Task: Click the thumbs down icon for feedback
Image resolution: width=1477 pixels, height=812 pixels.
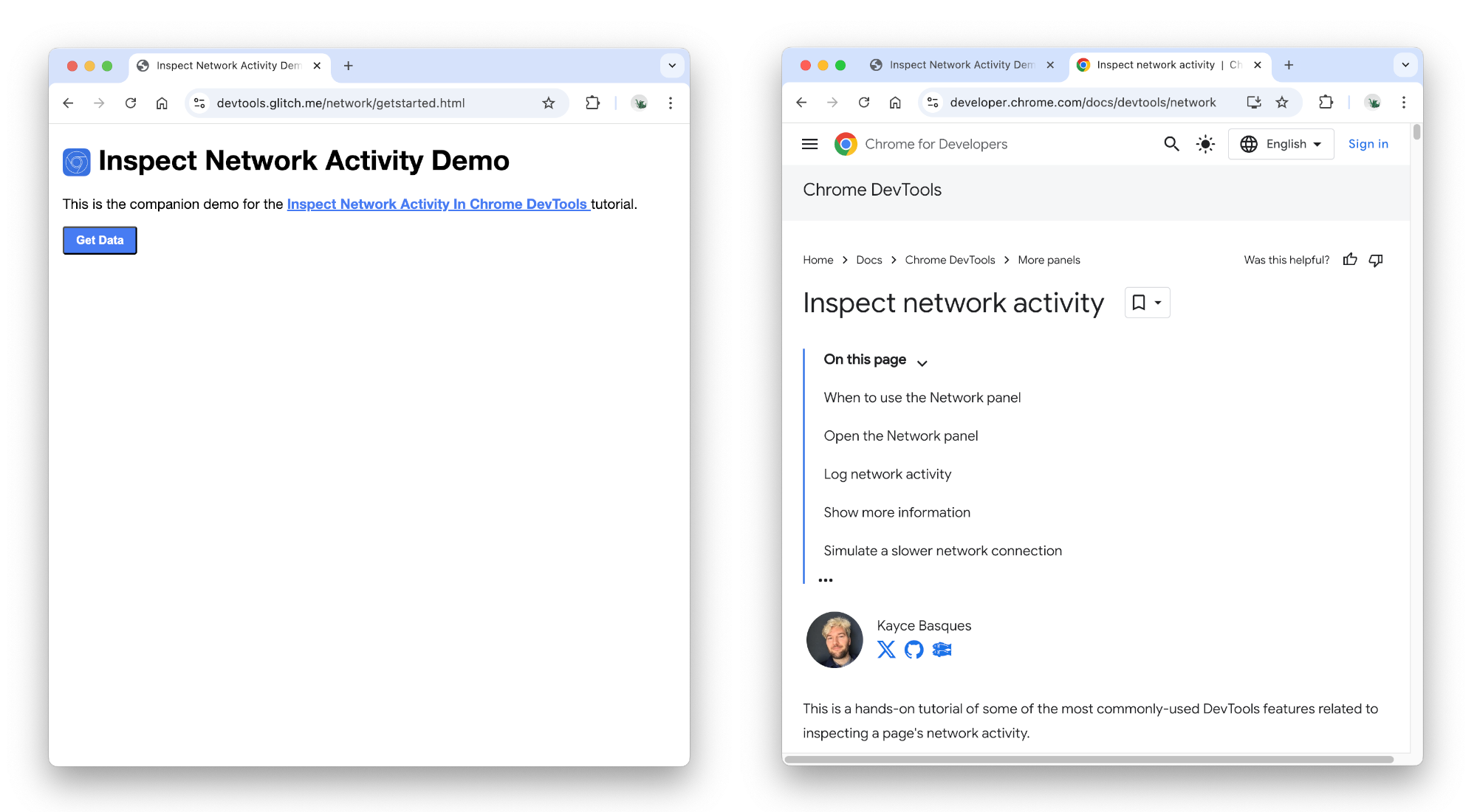Action: (x=1378, y=260)
